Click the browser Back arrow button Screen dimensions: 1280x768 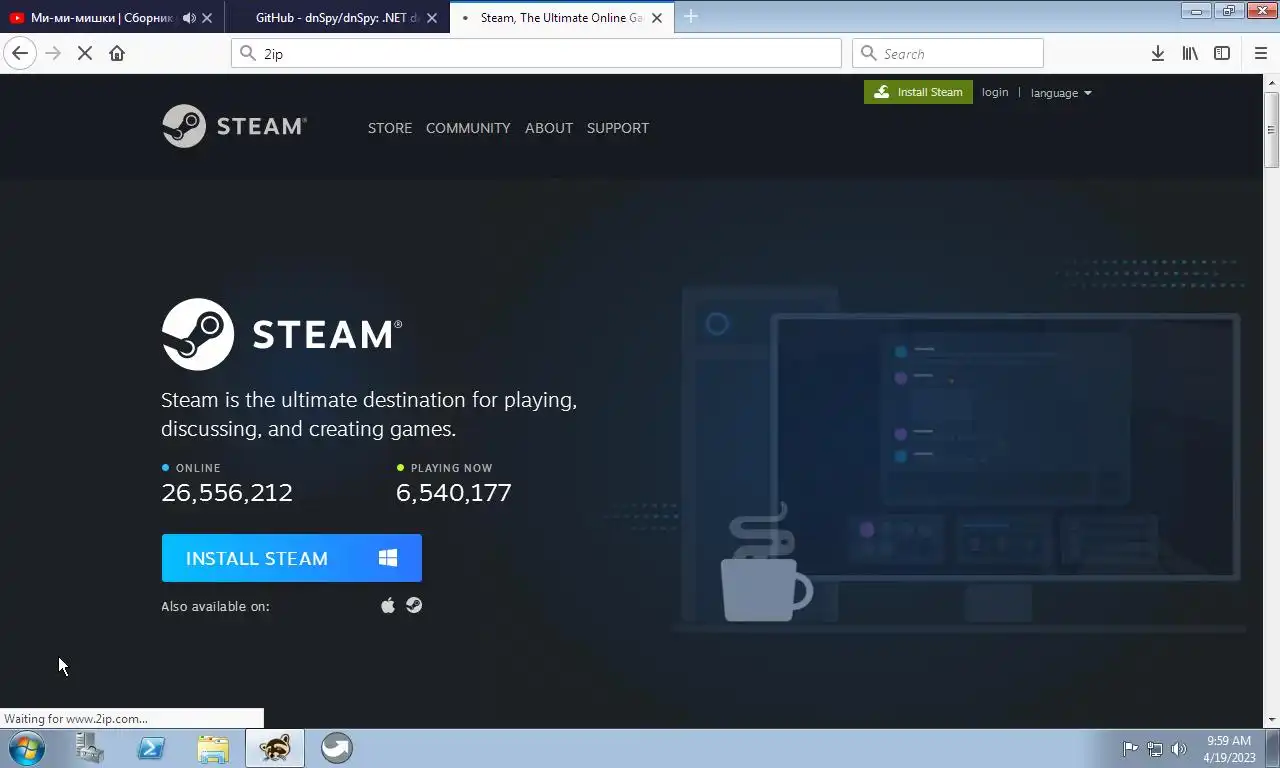(x=20, y=53)
